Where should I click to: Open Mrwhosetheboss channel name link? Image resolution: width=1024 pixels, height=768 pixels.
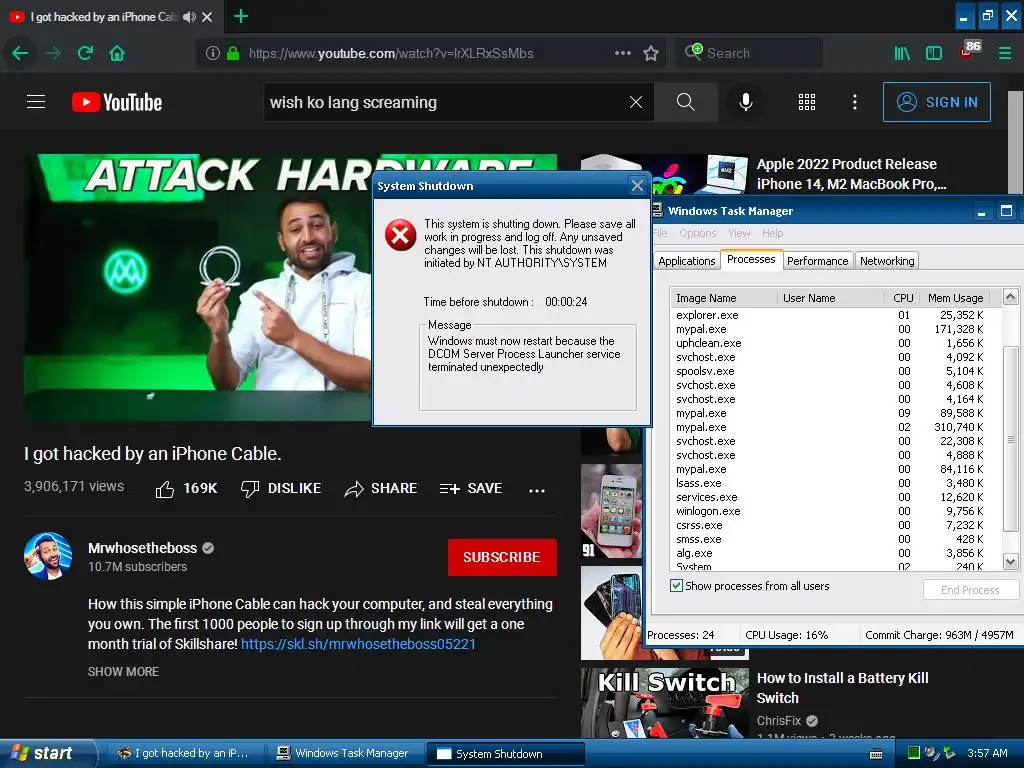coord(142,548)
